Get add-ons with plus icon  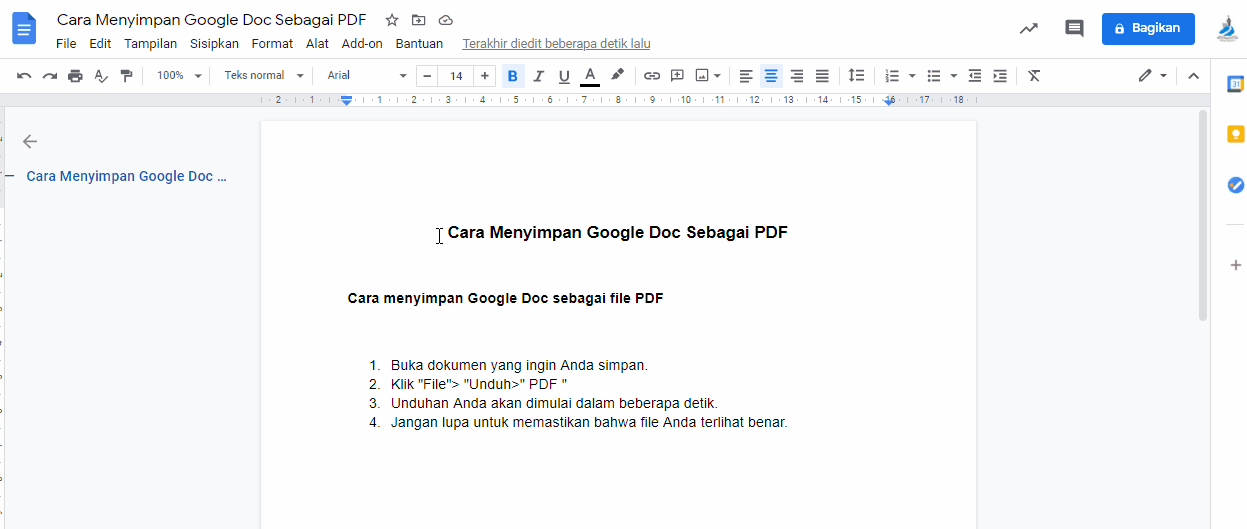point(1236,265)
